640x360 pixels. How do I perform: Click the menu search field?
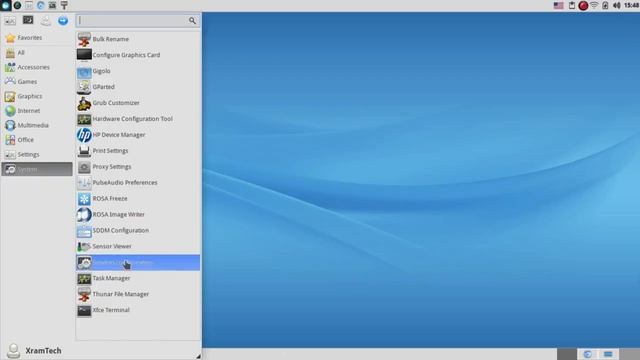(137, 20)
